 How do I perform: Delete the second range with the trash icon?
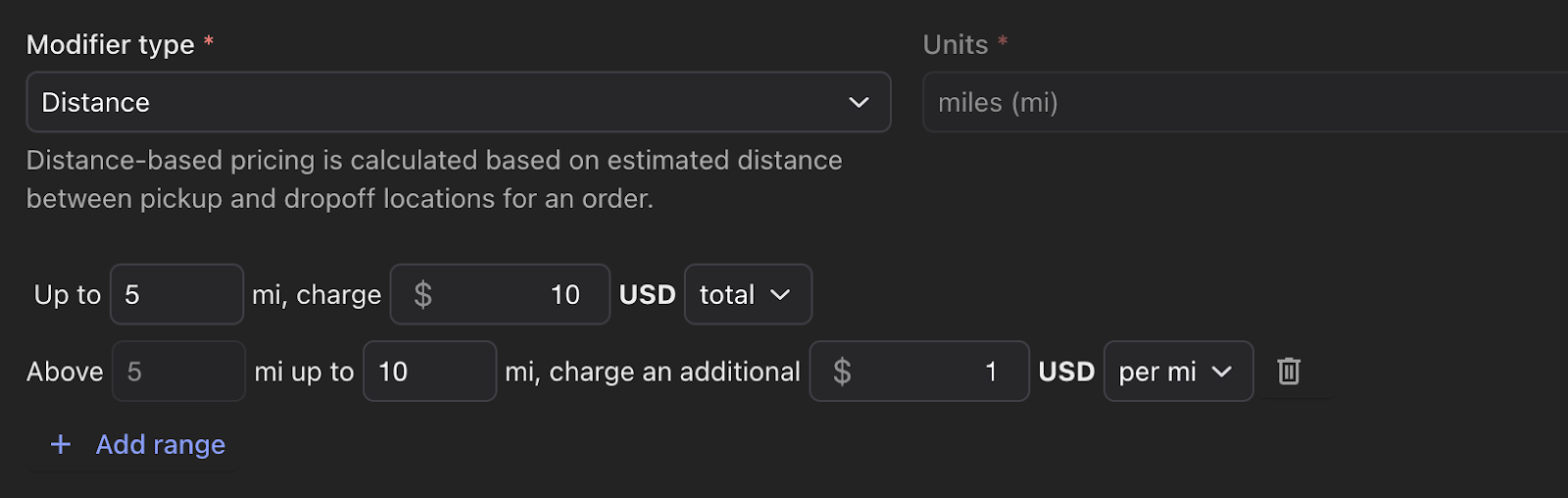(1289, 372)
